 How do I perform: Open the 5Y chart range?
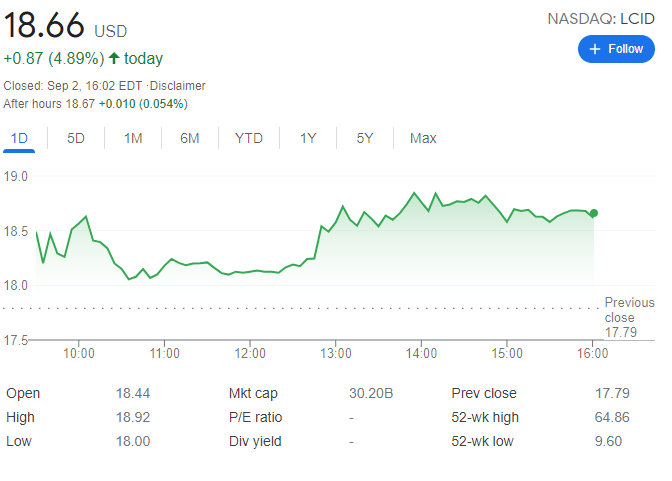pos(365,138)
